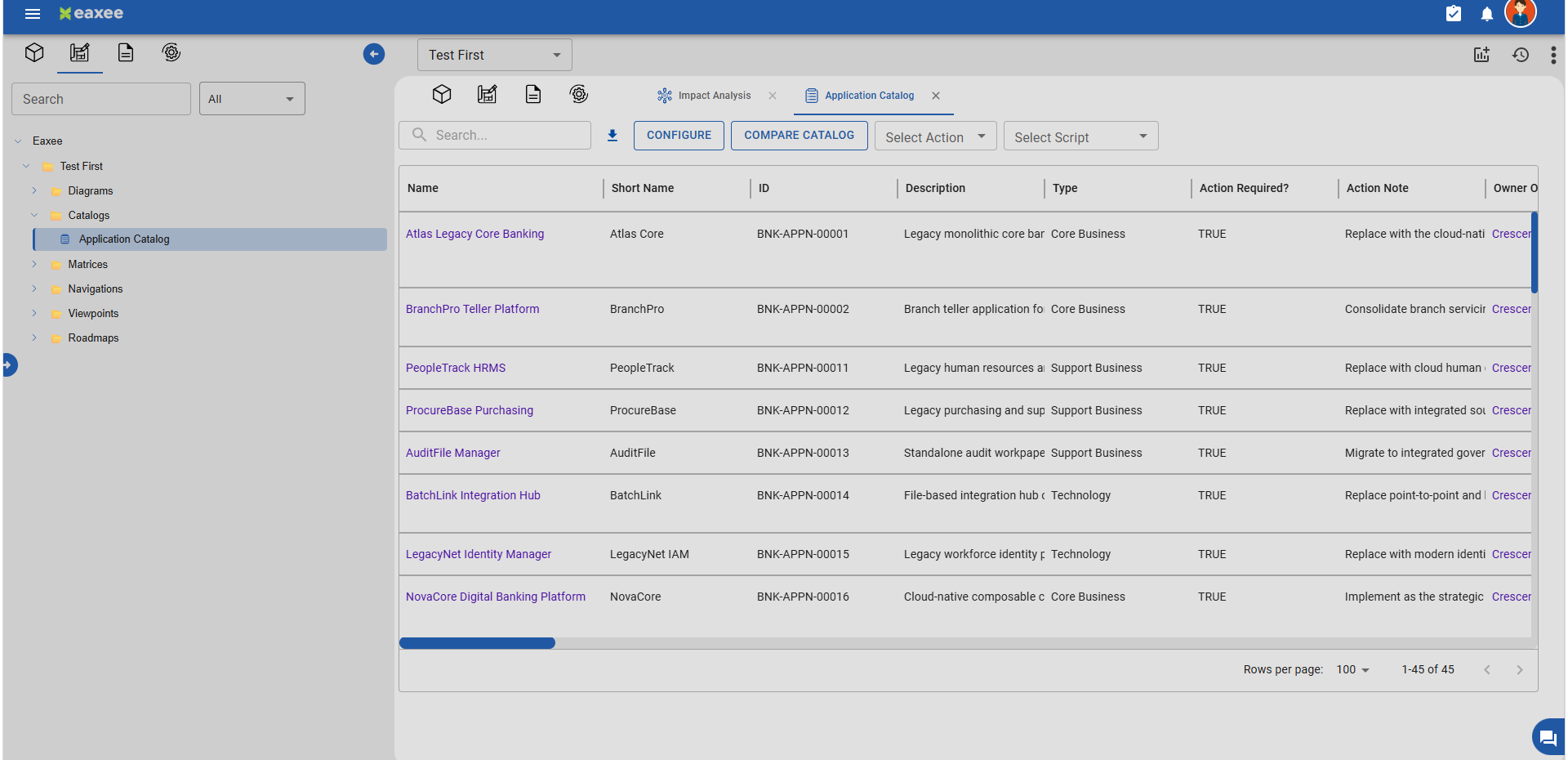The height and width of the screenshot is (760, 1568).
Task: Close the Application Catalog tab
Action: [936, 96]
